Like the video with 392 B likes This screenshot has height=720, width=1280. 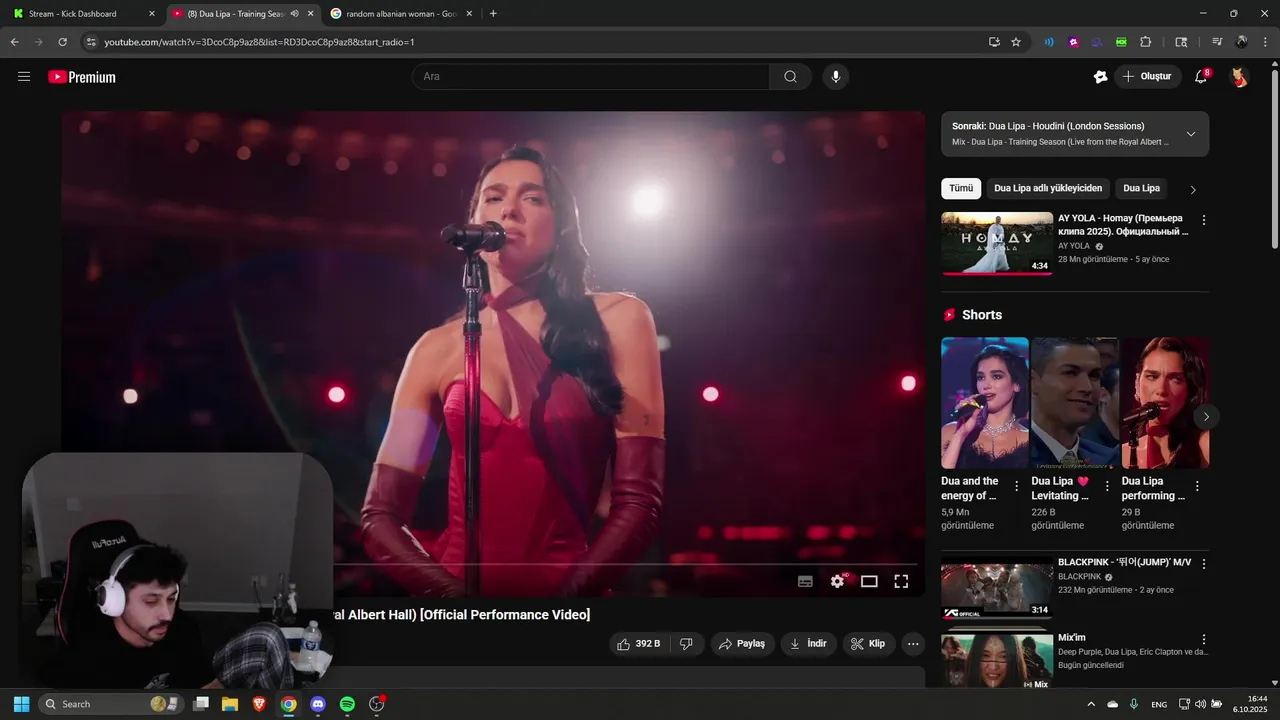[639, 644]
